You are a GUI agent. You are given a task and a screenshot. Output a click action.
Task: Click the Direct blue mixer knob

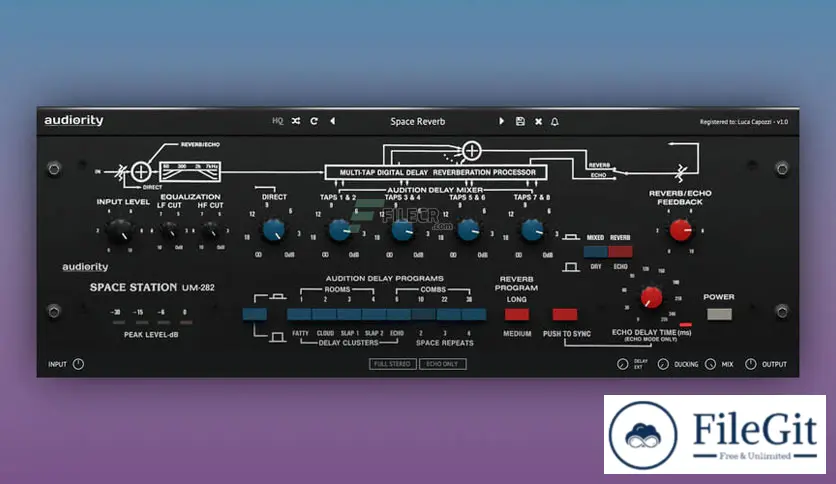click(x=274, y=230)
